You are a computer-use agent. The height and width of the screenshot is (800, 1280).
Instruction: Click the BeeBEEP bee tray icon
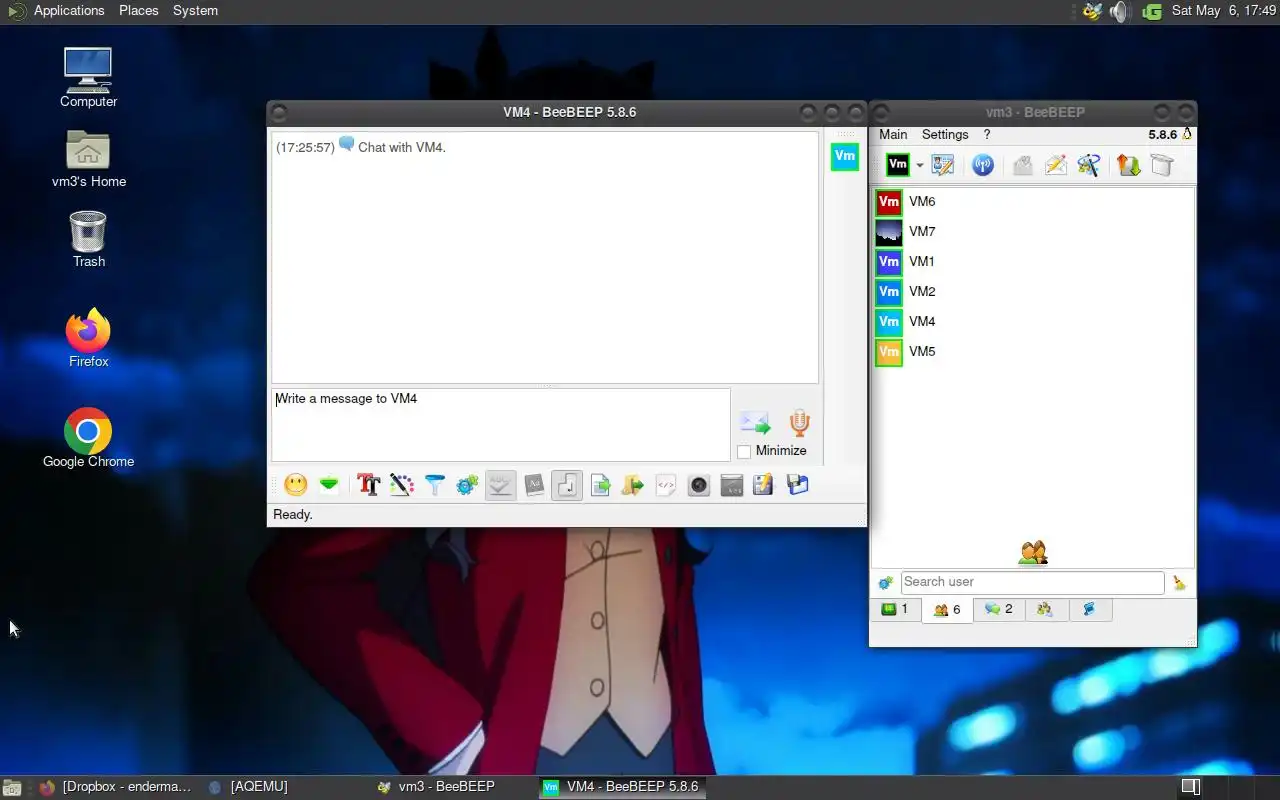point(1092,11)
